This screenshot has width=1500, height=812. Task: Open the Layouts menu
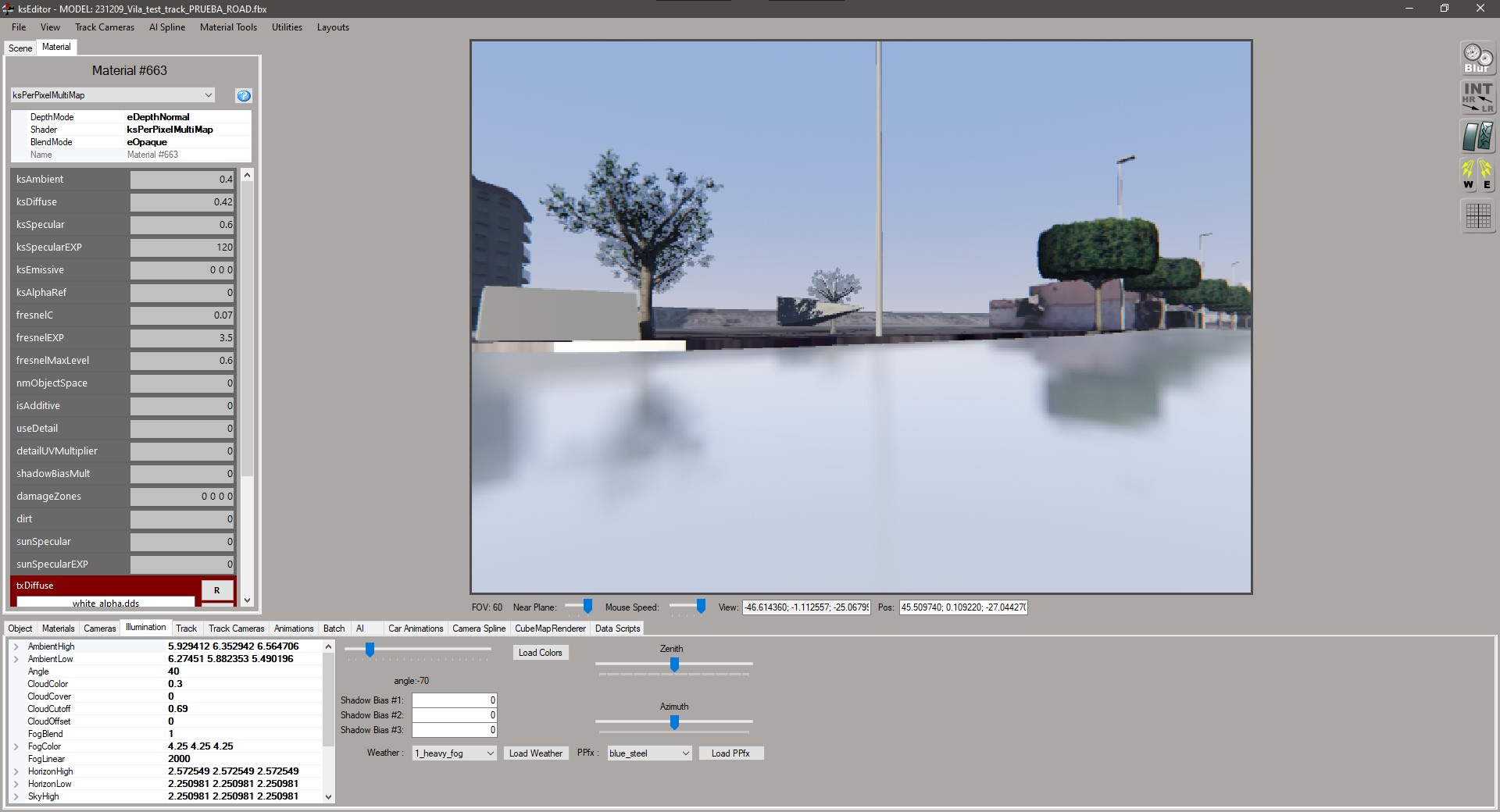coord(333,27)
